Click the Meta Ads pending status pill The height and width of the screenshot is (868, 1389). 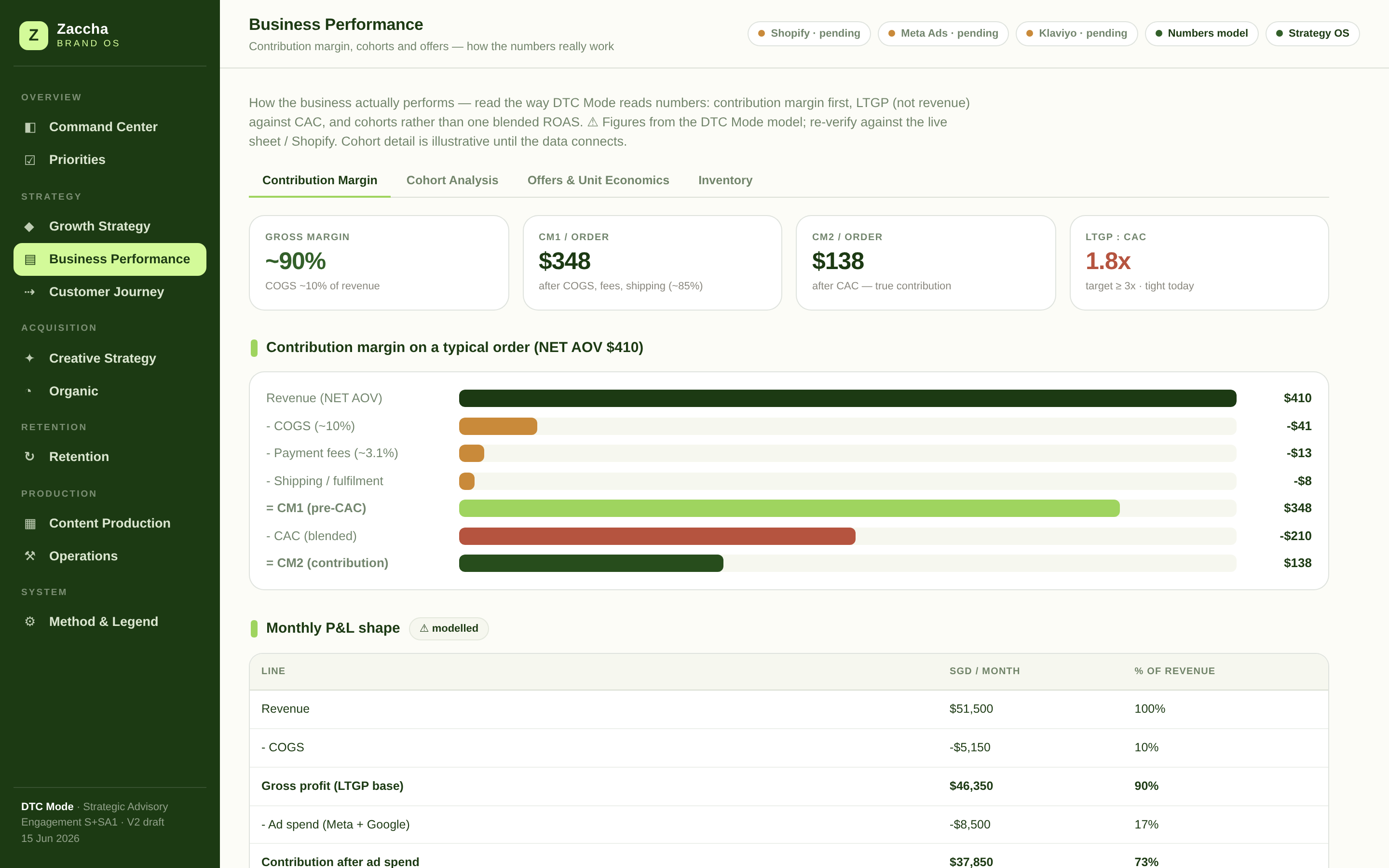coord(943,33)
